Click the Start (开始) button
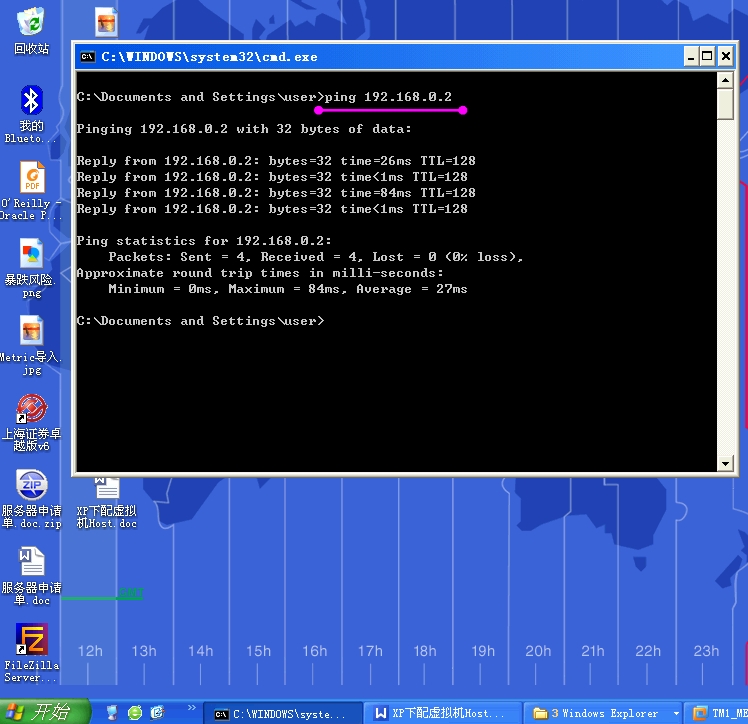The height and width of the screenshot is (724, 748). (44, 712)
